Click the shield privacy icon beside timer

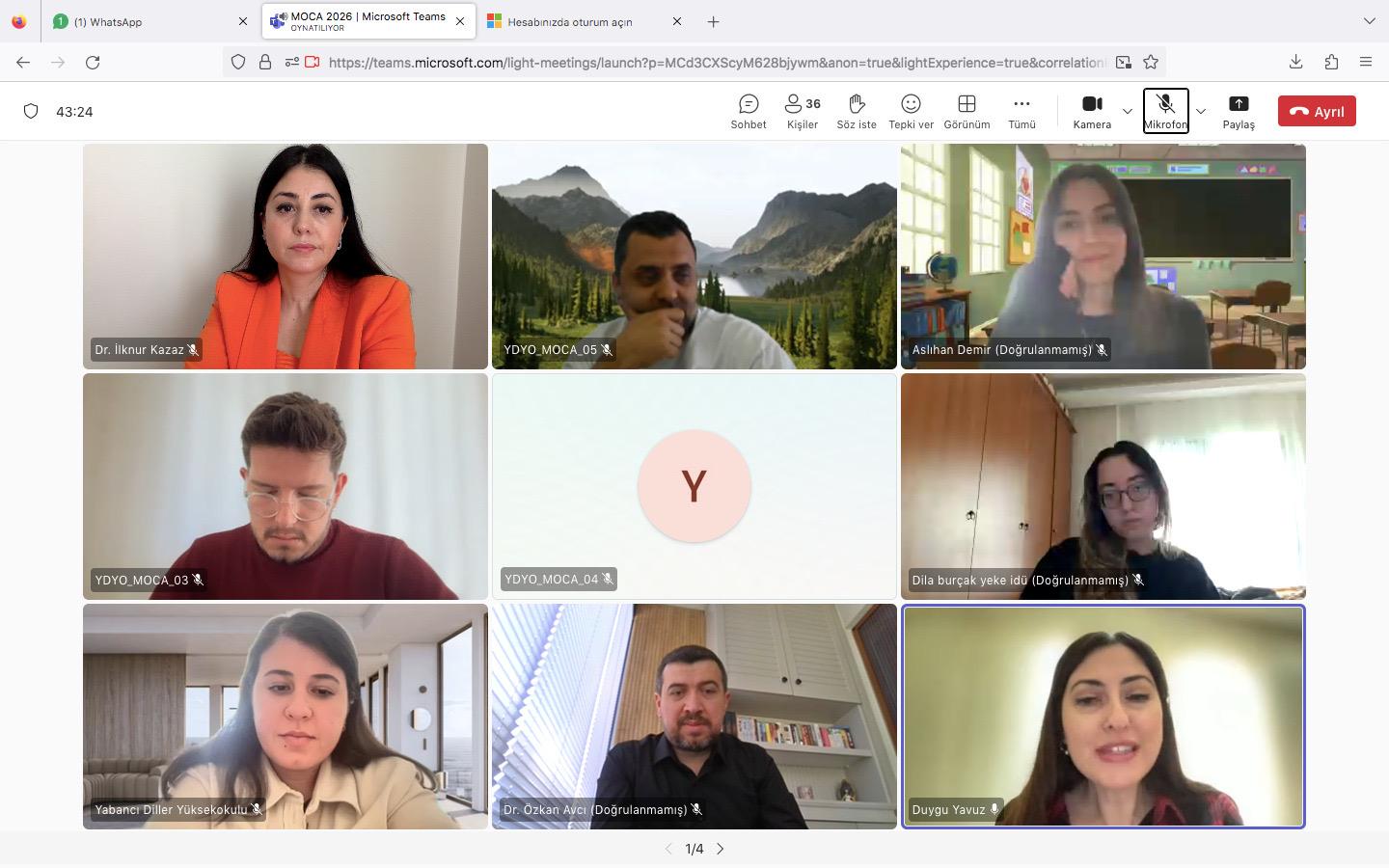[31, 111]
